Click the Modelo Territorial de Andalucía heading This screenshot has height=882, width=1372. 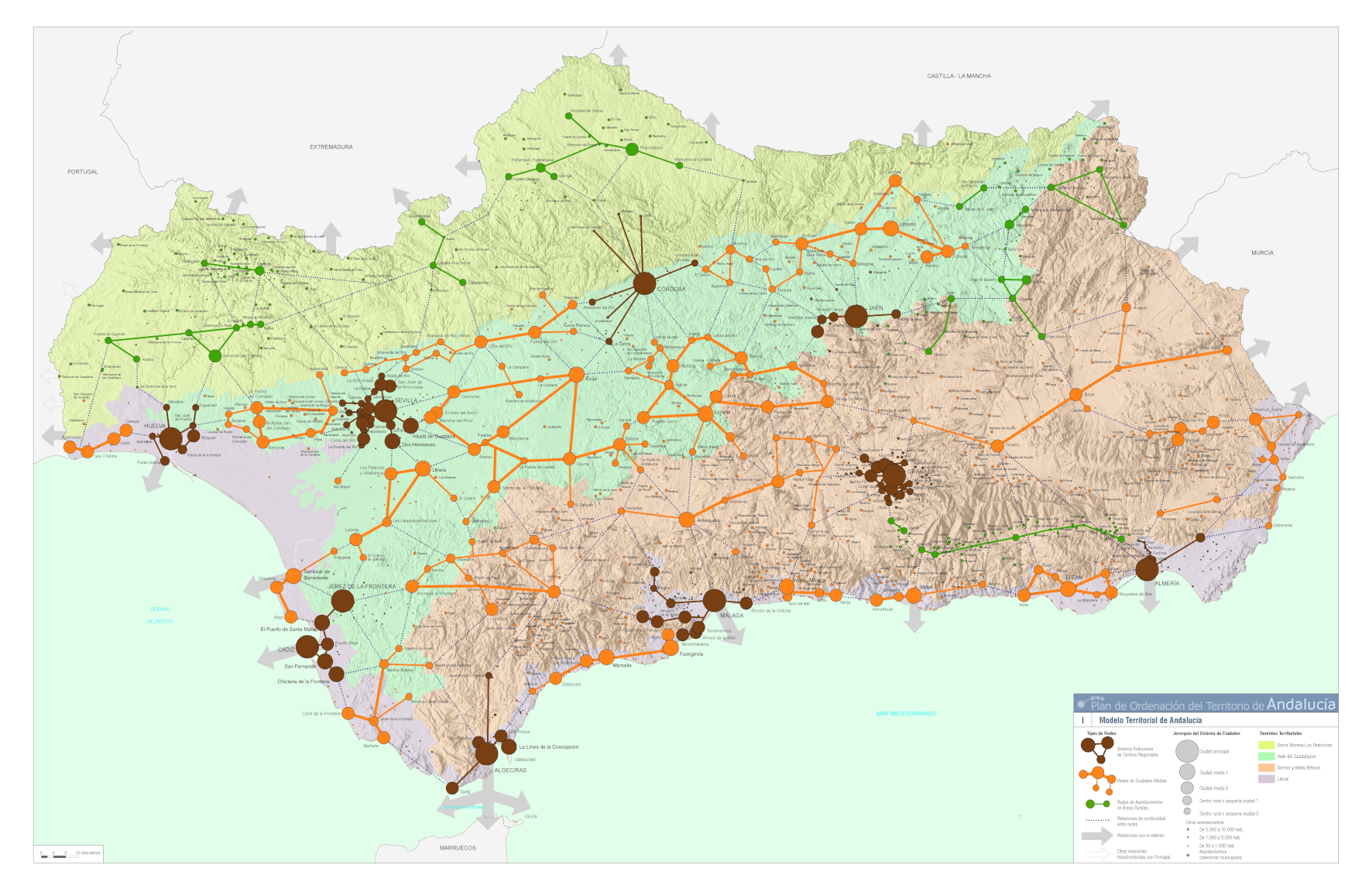(x=1151, y=720)
